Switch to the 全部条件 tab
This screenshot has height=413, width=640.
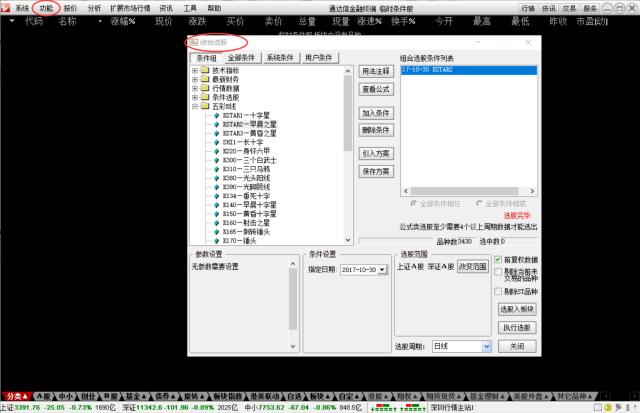point(243,58)
